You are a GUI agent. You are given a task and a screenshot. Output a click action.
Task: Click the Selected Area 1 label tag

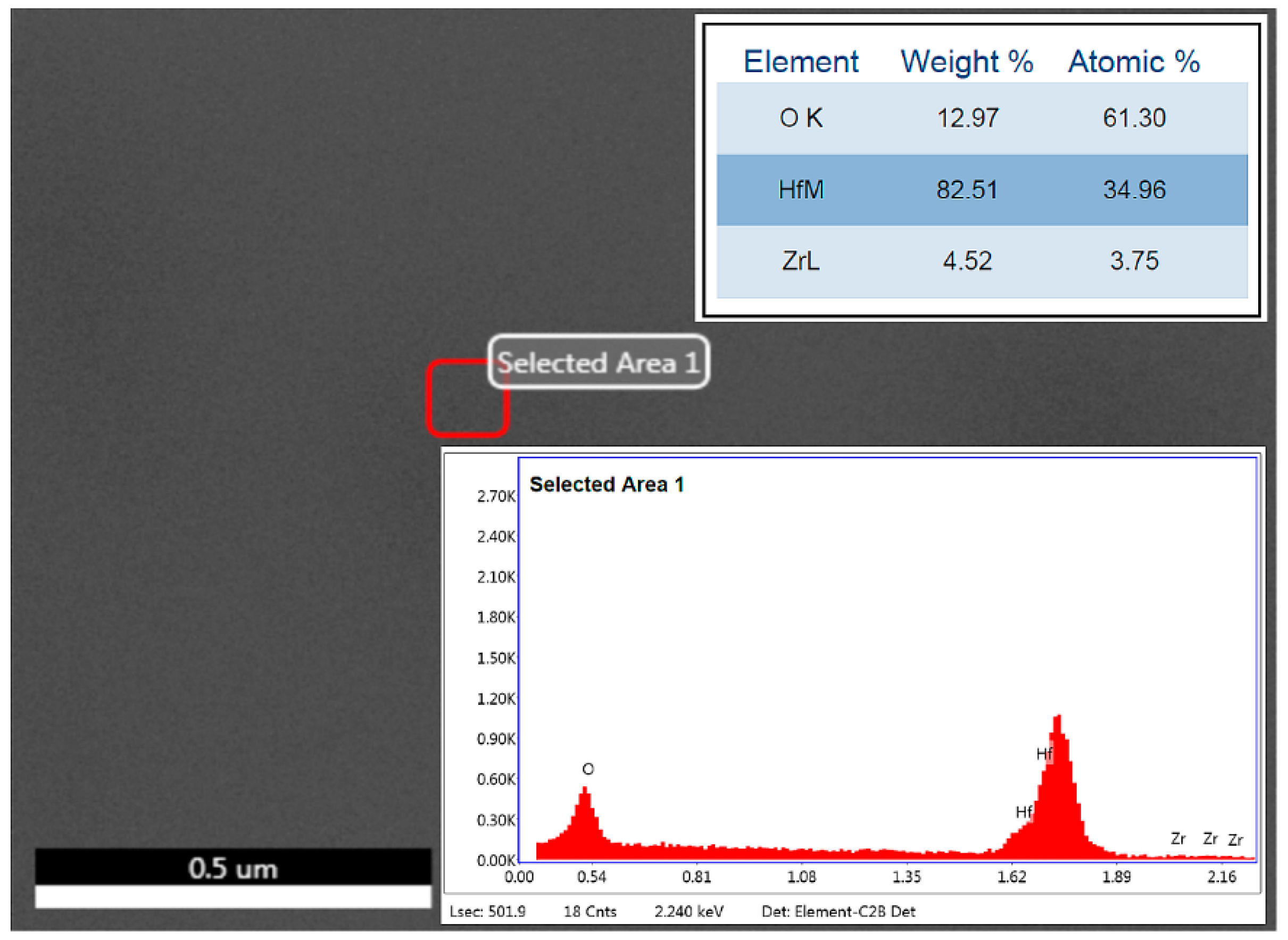pos(598,362)
